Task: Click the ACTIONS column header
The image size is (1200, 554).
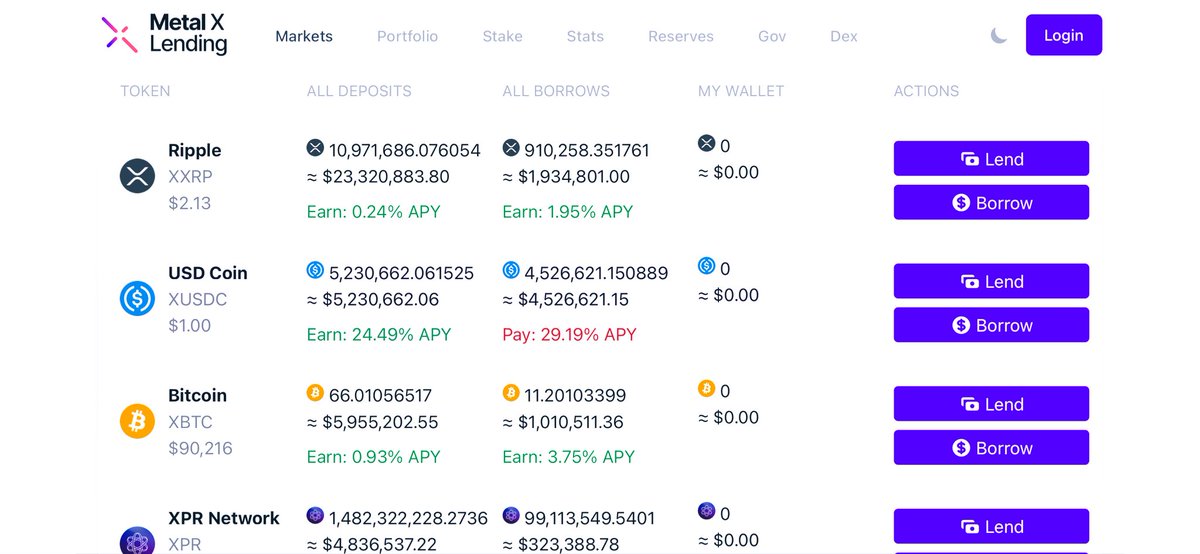Action: point(926,91)
